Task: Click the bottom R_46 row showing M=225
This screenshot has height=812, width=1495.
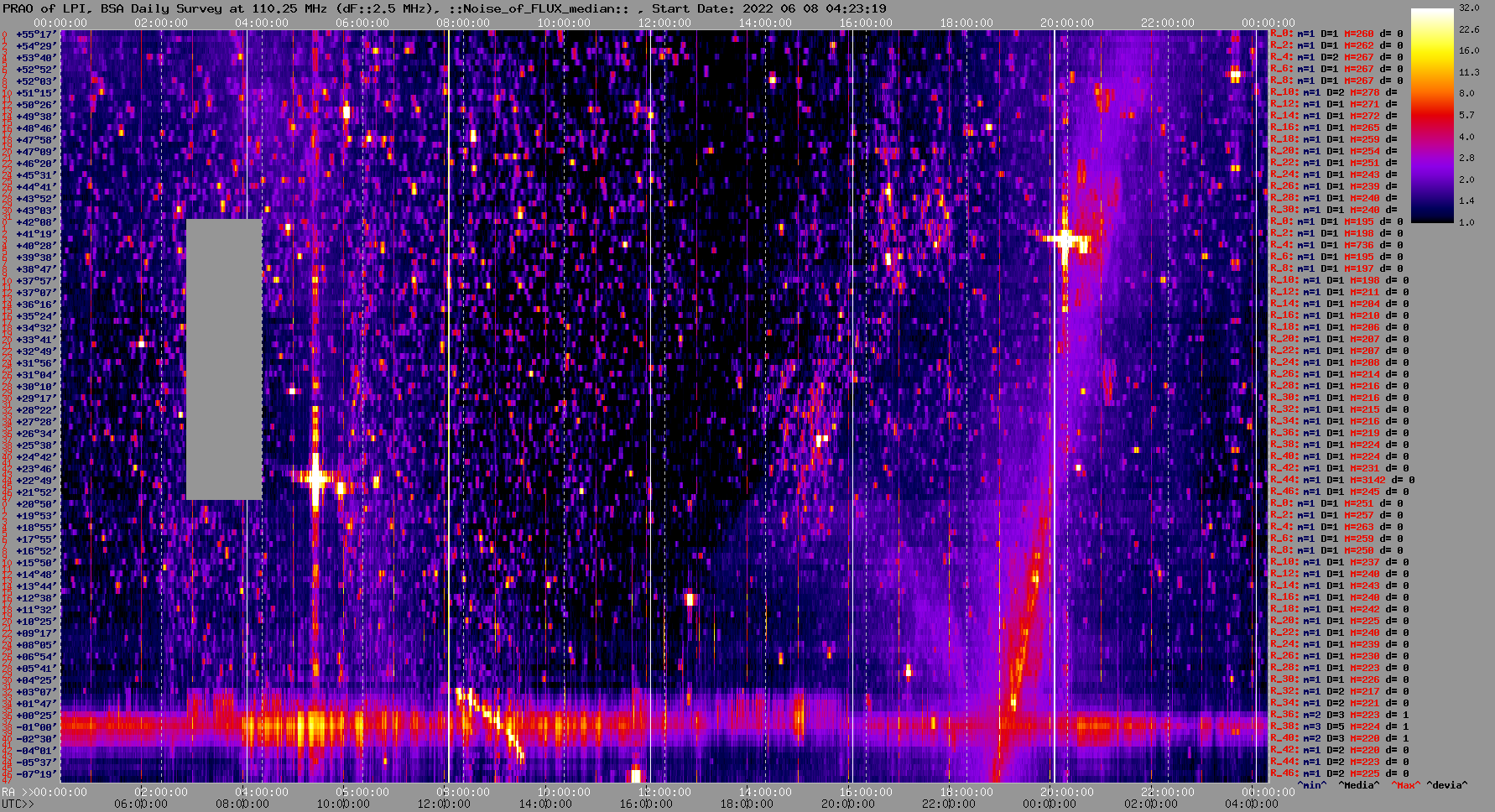Action: click(1340, 774)
